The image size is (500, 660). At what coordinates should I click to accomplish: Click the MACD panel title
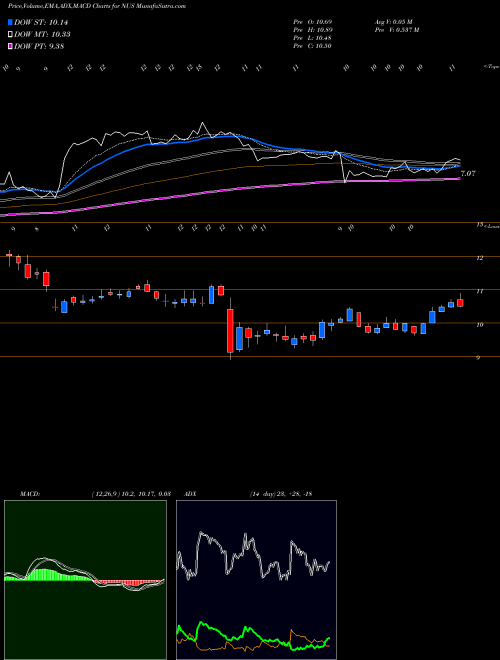click(x=29, y=494)
